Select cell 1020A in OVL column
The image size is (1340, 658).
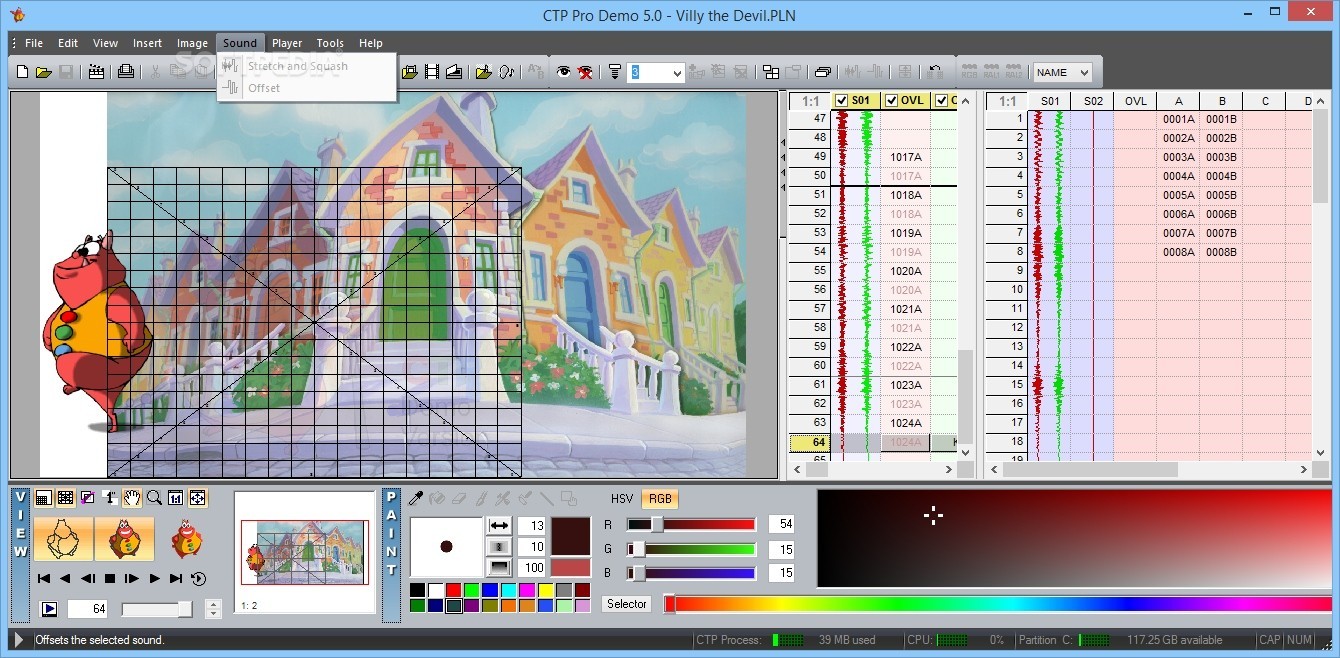point(906,271)
